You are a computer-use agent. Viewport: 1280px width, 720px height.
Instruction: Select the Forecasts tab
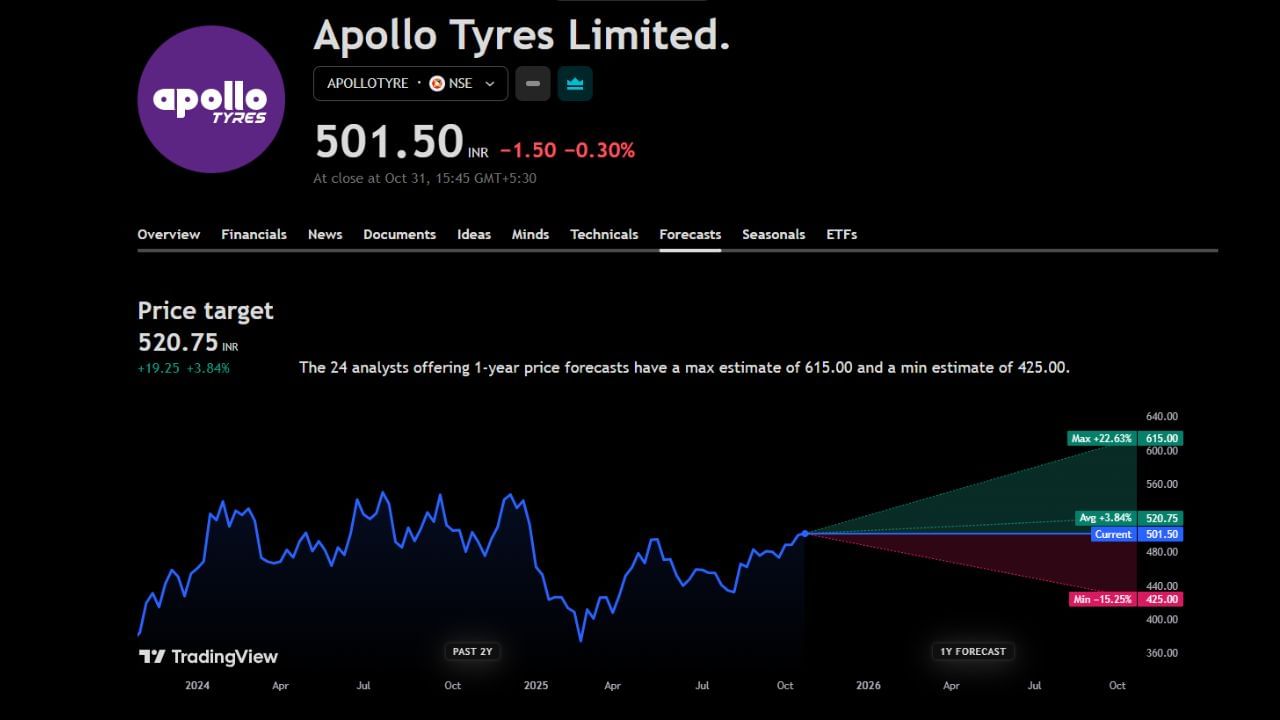[x=690, y=234]
